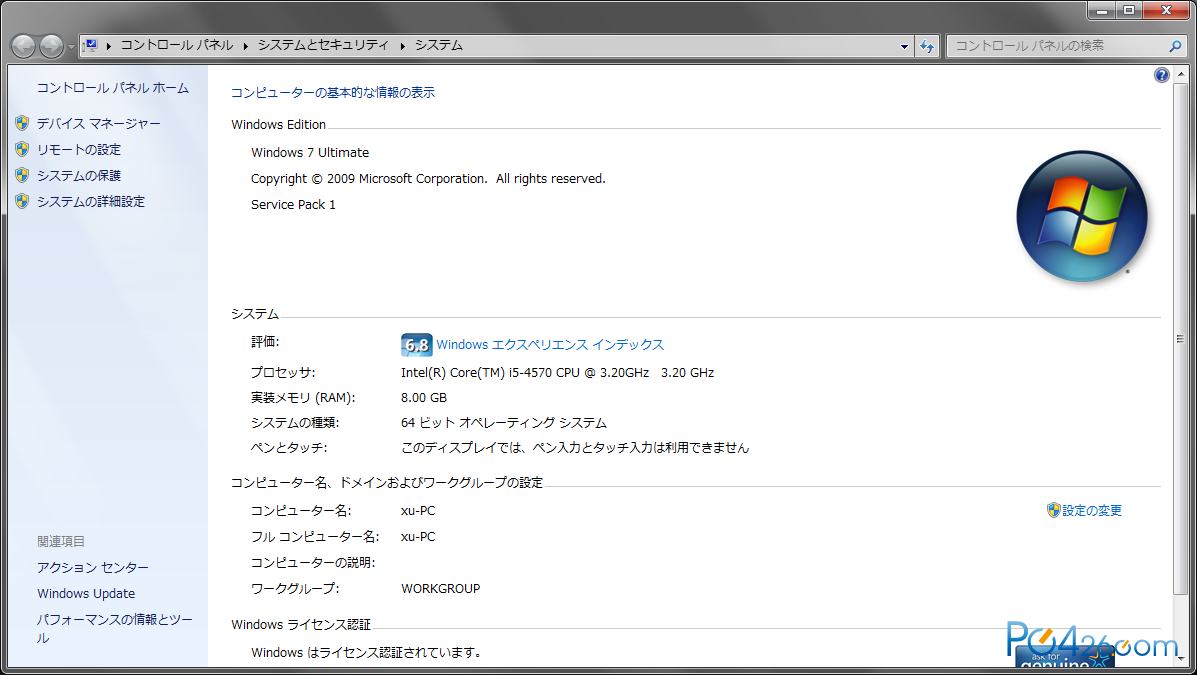Click scrollbar up arrow
The width and height of the screenshot is (1197, 675).
1180,74
